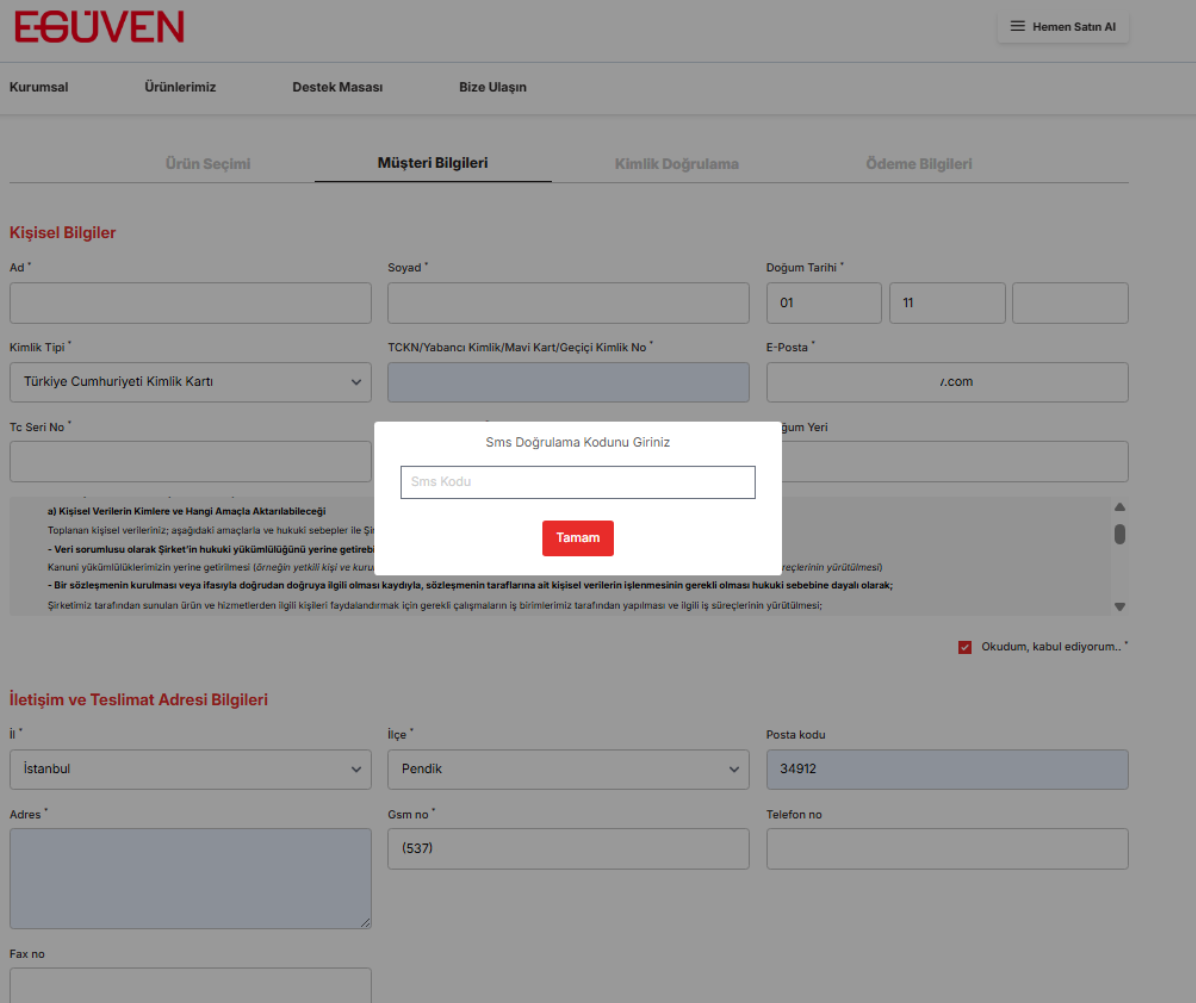Image resolution: width=1196 pixels, height=1003 pixels.
Task: Select Kurumsal in the navigation bar
Action: point(38,87)
